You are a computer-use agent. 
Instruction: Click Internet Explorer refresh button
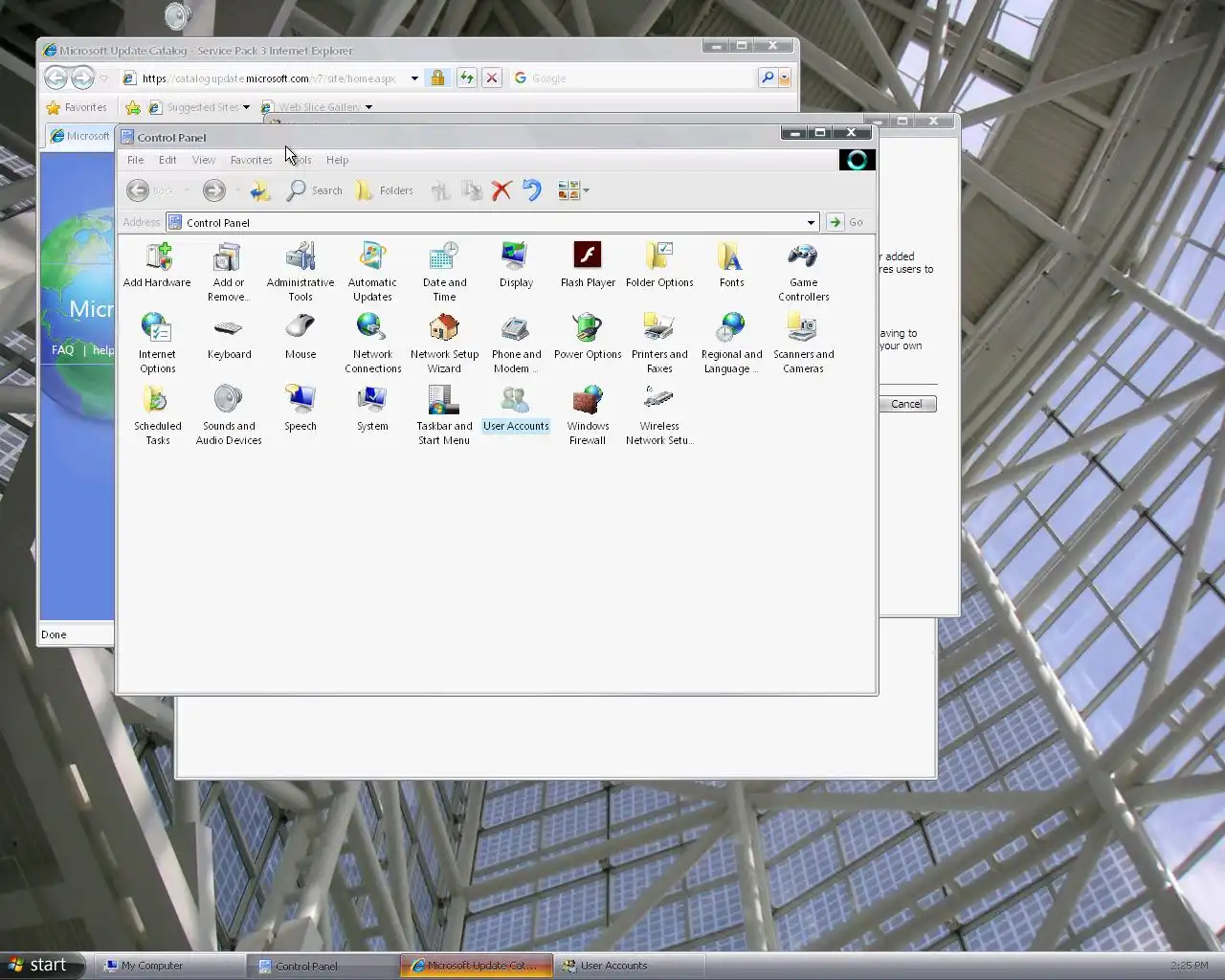click(466, 78)
